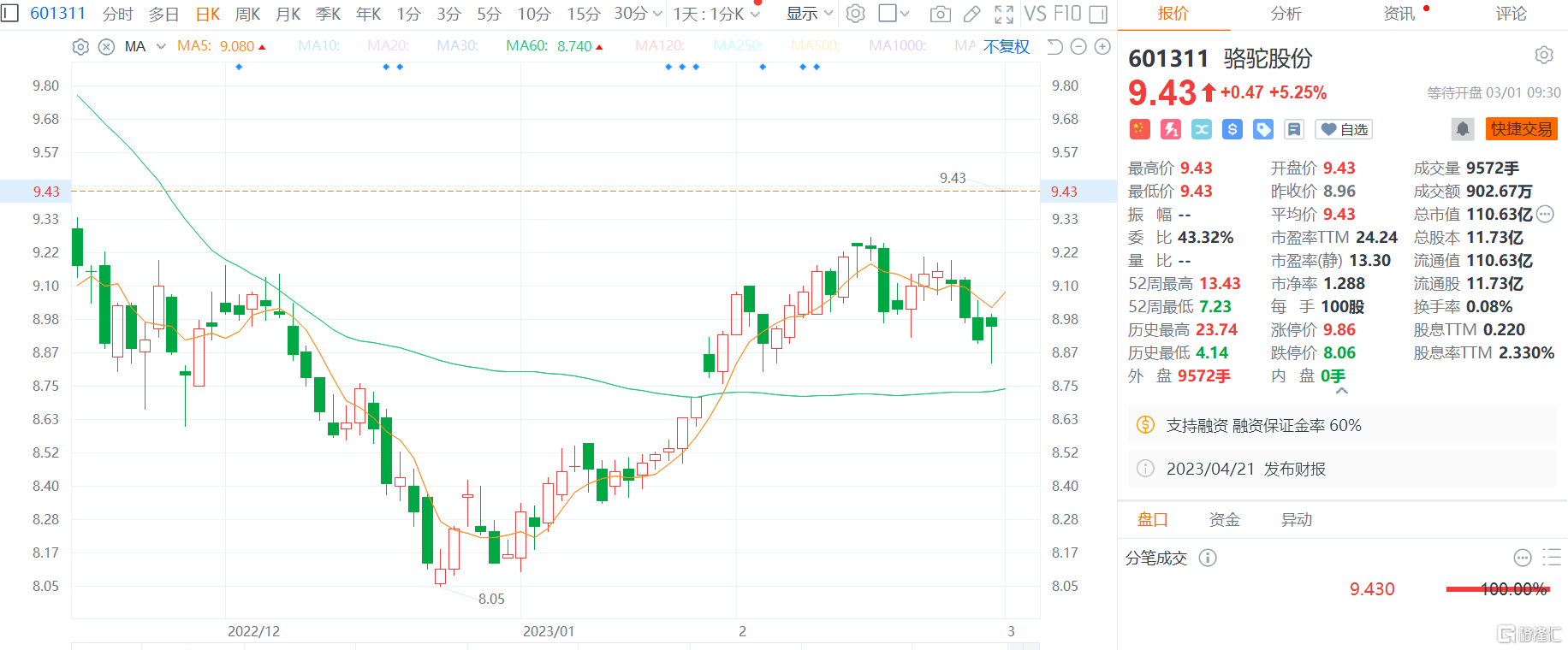
Task: Open the 30分 interval dropdown arrow
Action: point(657,14)
